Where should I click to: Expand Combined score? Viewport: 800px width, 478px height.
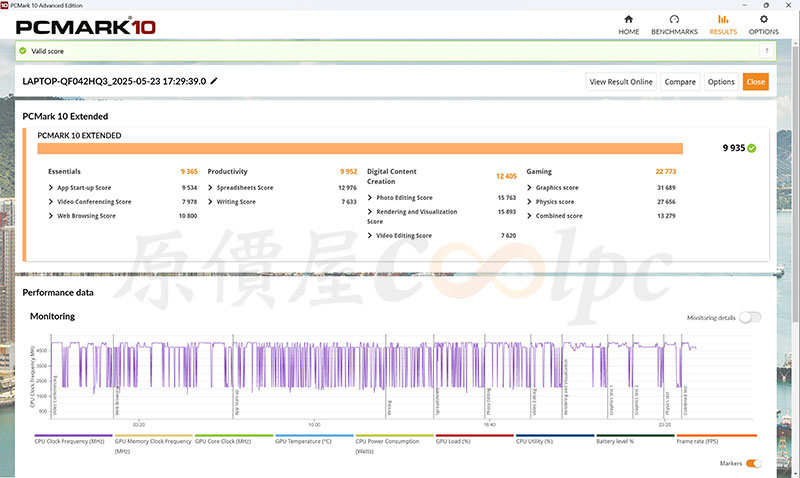coord(529,216)
